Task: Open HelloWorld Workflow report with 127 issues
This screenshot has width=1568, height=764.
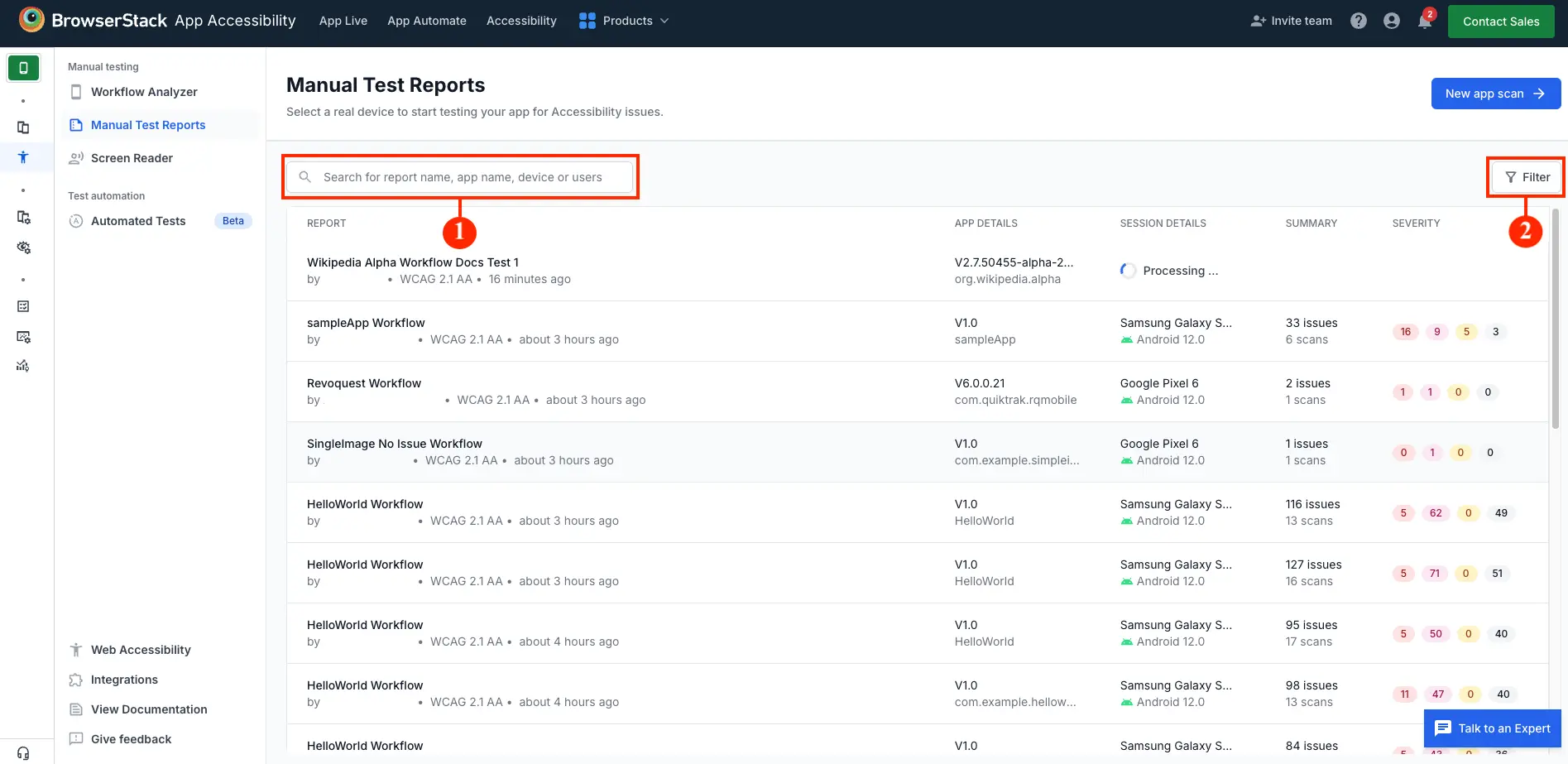Action: (x=365, y=565)
